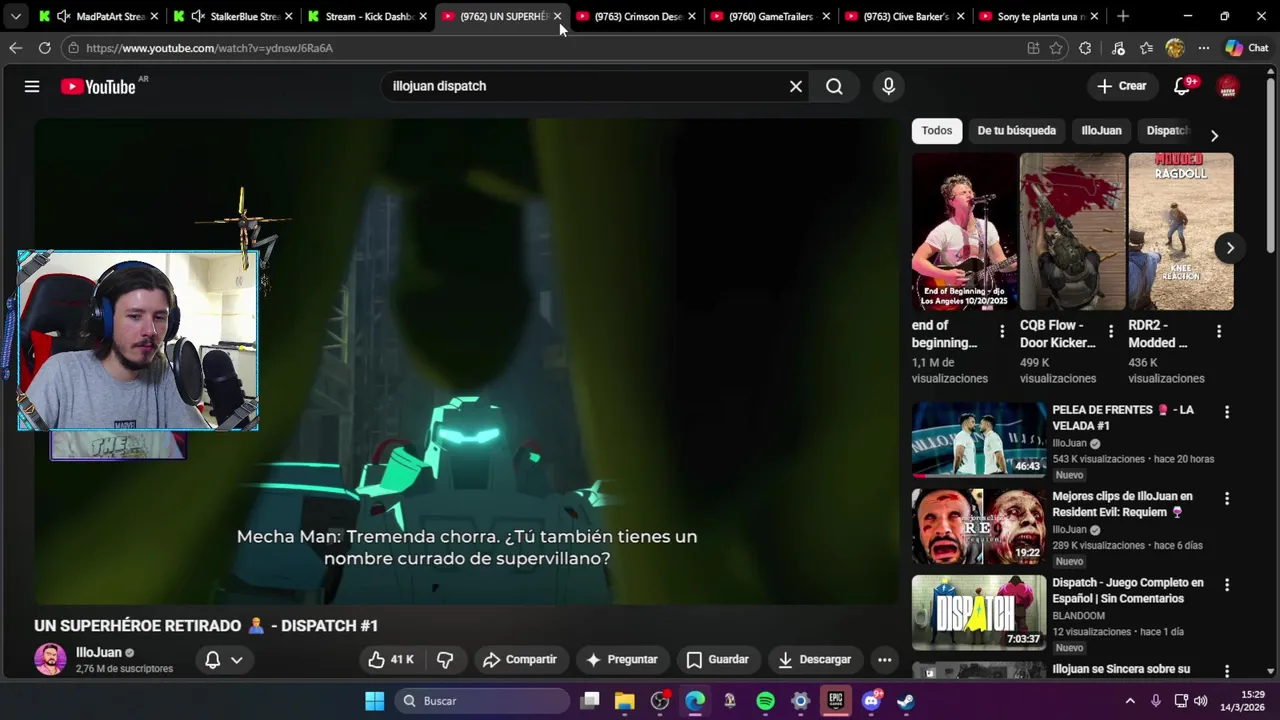Focus the YouTube search input field
The height and width of the screenshot is (720, 1280).
pos(583,86)
